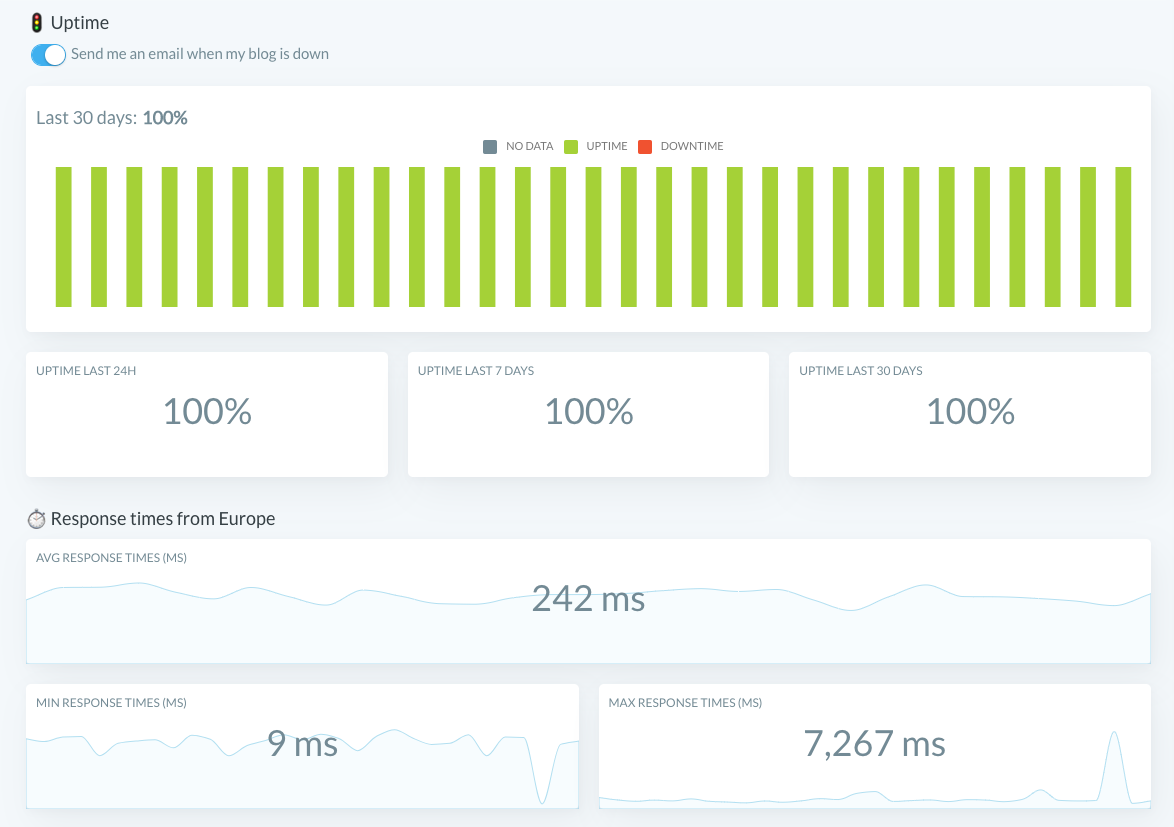
Task: Click the DOWNTIME color swatch in legend
Action: click(643, 146)
